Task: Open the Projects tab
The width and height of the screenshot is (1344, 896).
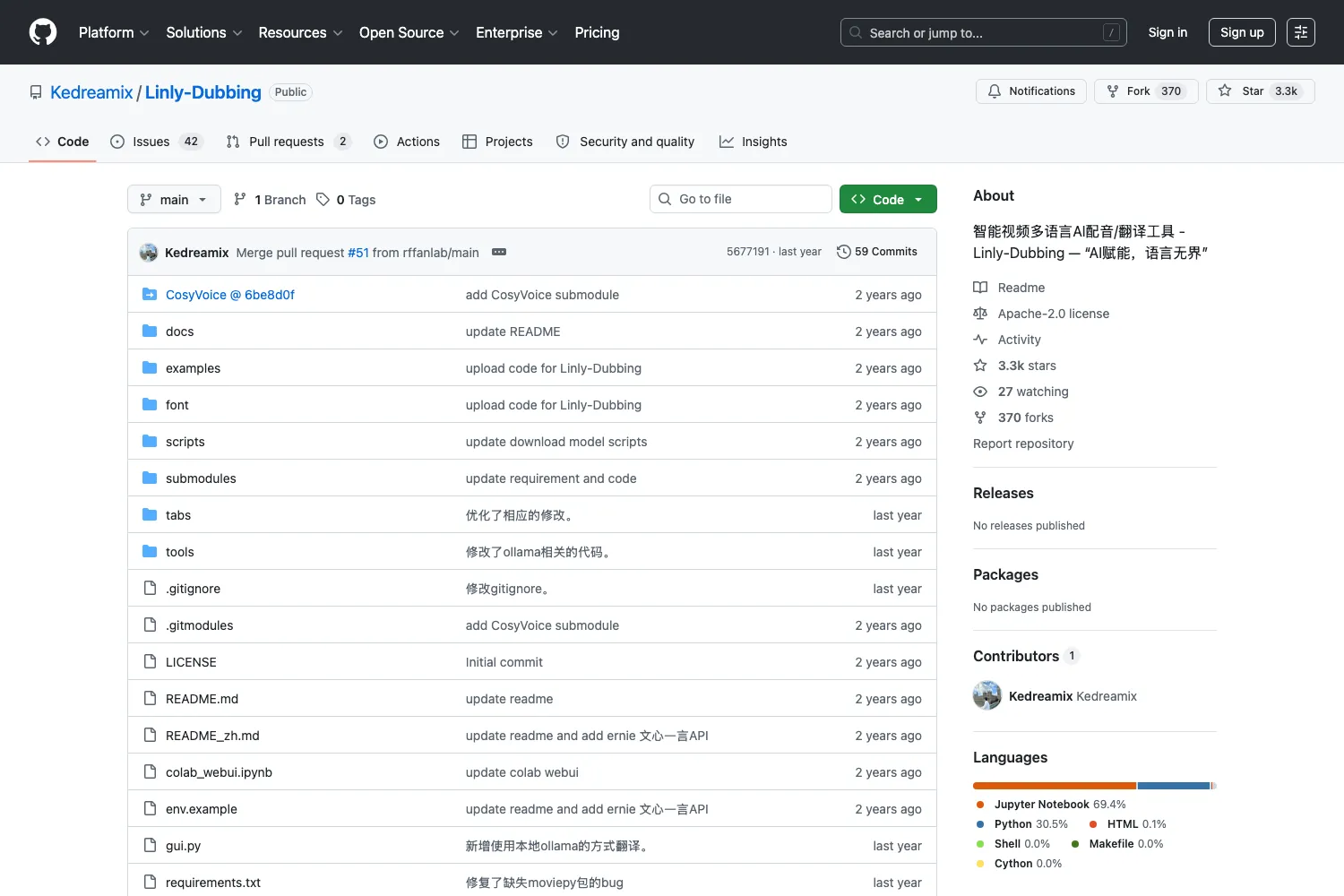Action: click(x=497, y=142)
